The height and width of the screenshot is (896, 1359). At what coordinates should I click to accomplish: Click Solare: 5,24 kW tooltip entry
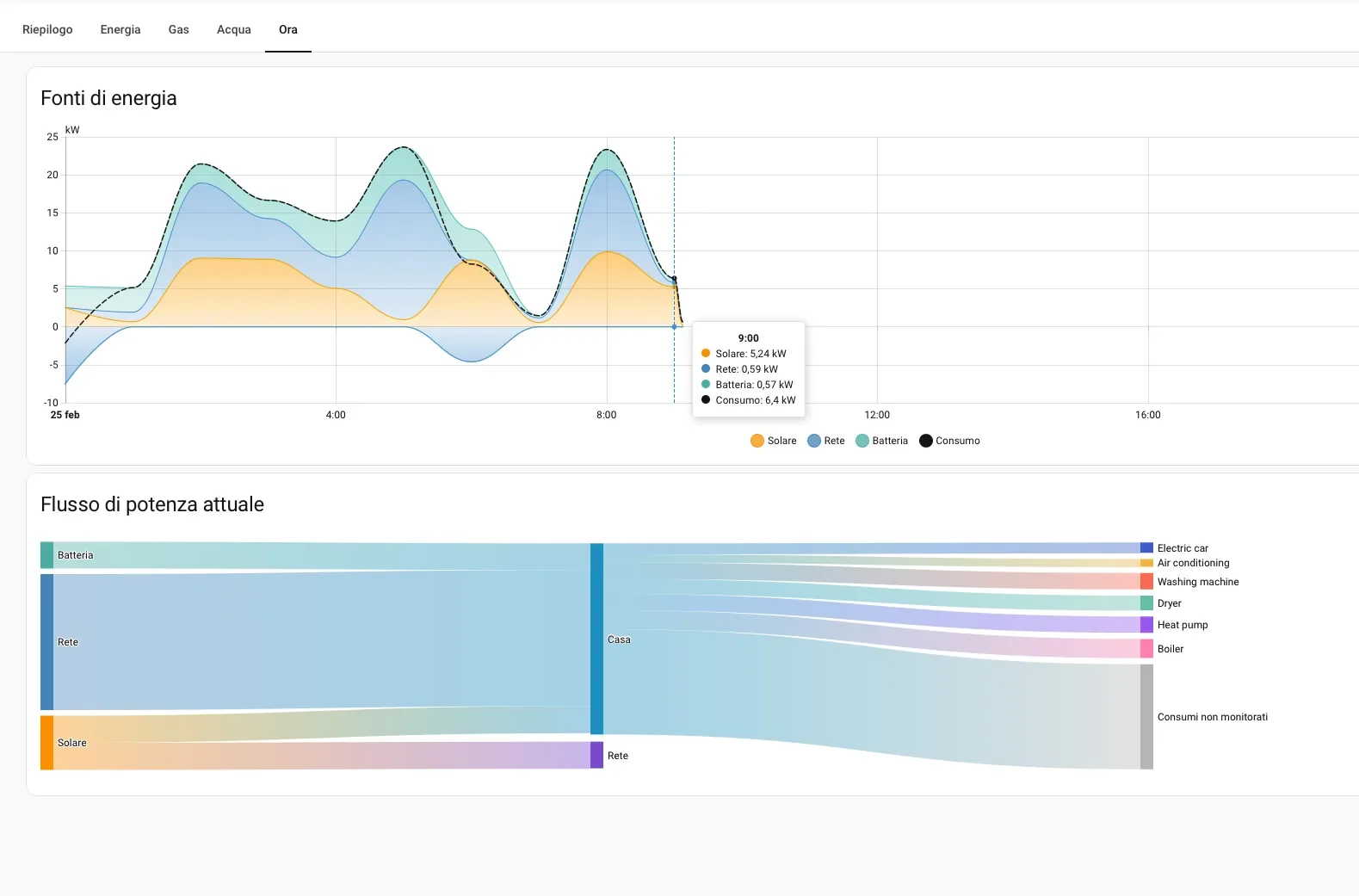coord(744,354)
